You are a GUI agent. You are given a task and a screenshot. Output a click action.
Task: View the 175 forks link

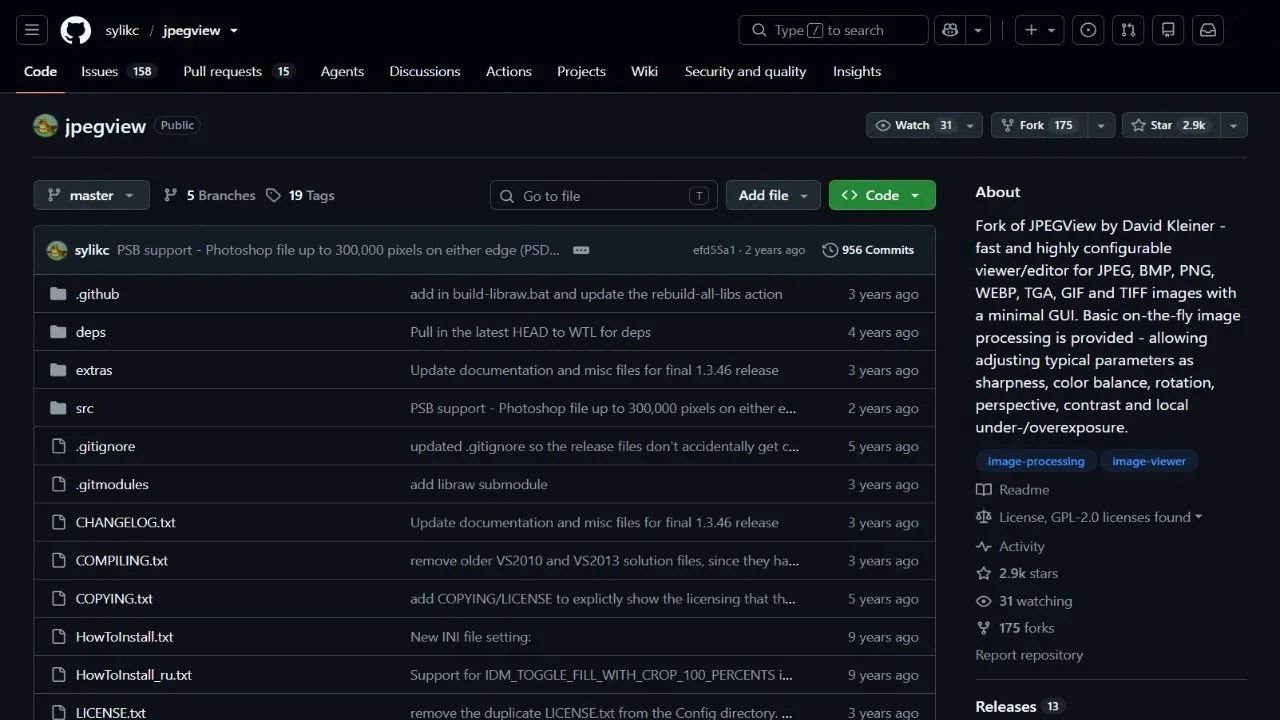tap(1015, 628)
